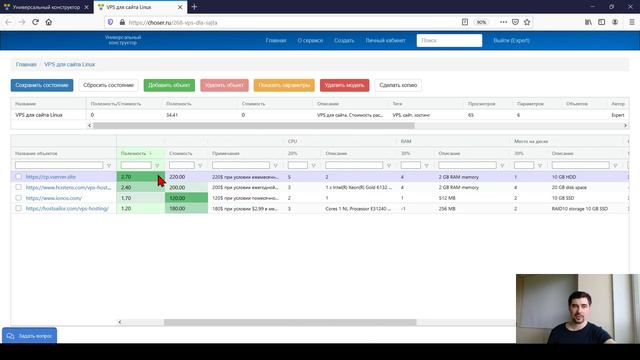Check the https://www.ionos.com/ row checkbox
Viewport: 640px width, 360px height.
tap(18, 198)
